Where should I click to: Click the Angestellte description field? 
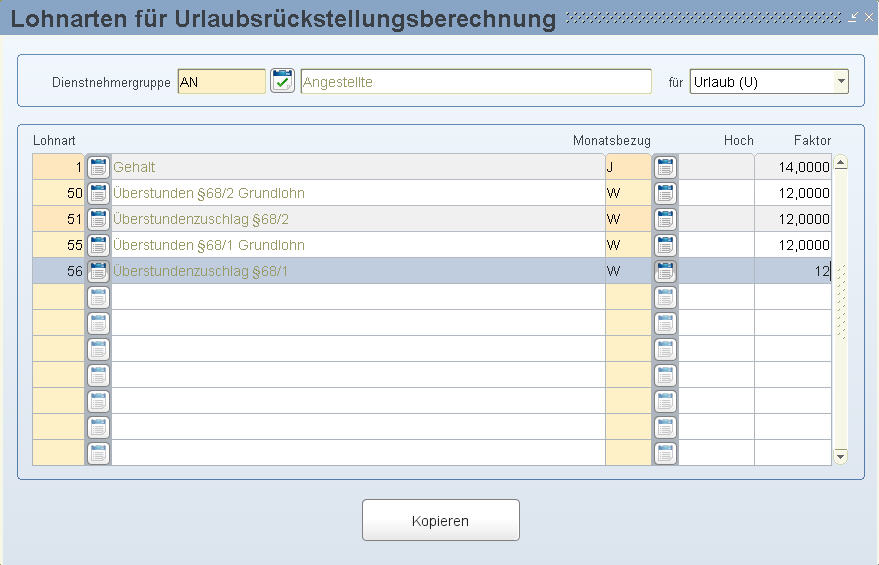(x=475, y=82)
